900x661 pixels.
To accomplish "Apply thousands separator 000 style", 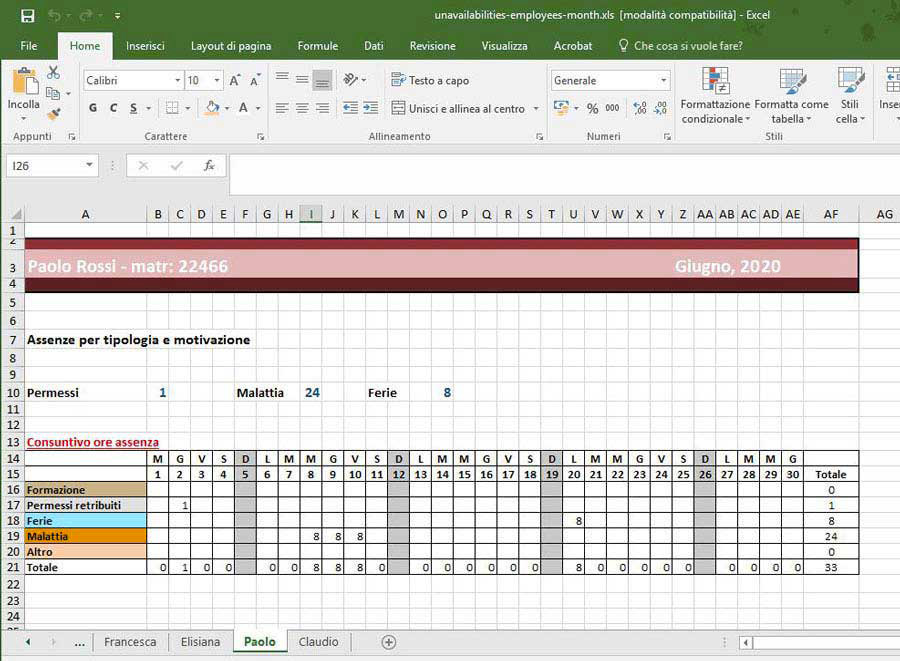I will pos(612,108).
